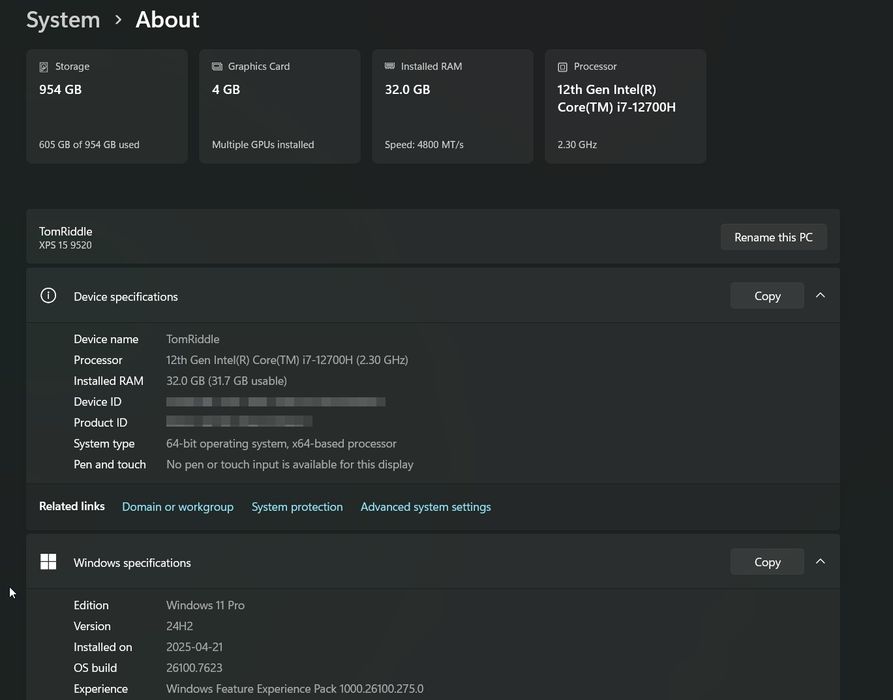
Task: Click the Rename this PC button
Action: [x=773, y=237]
